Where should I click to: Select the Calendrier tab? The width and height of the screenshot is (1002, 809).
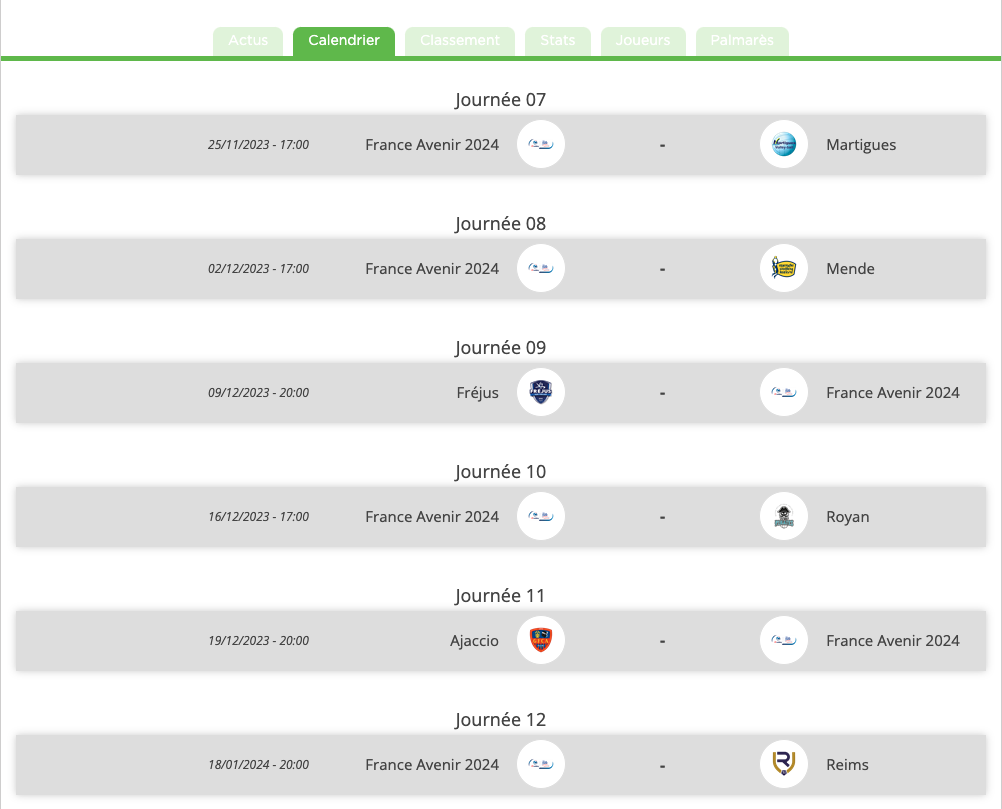tap(344, 41)
